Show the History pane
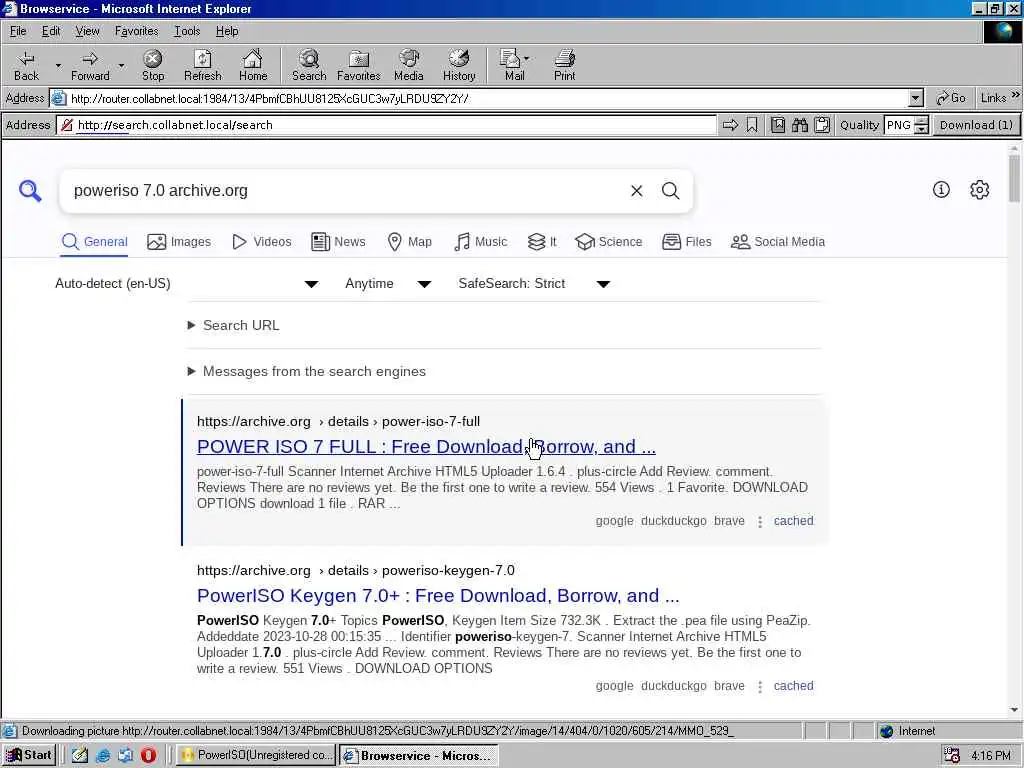 point(459,65)
